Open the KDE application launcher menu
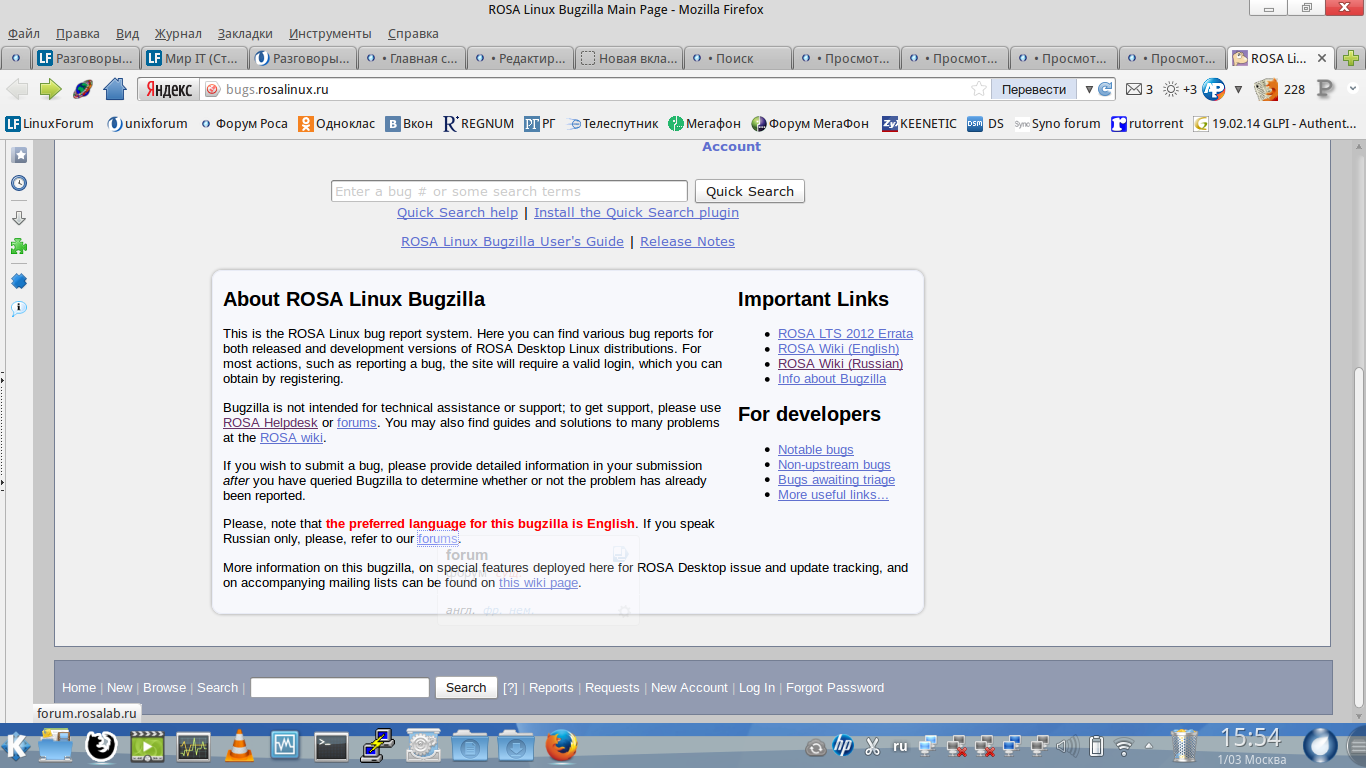This screenshot has width=1366, height=768. [x=16, y=746]
